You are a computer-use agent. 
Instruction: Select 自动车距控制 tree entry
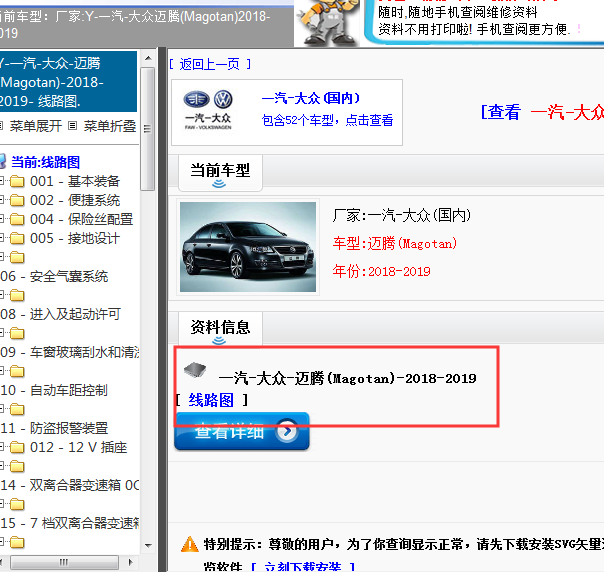click(x=54, y=390)
